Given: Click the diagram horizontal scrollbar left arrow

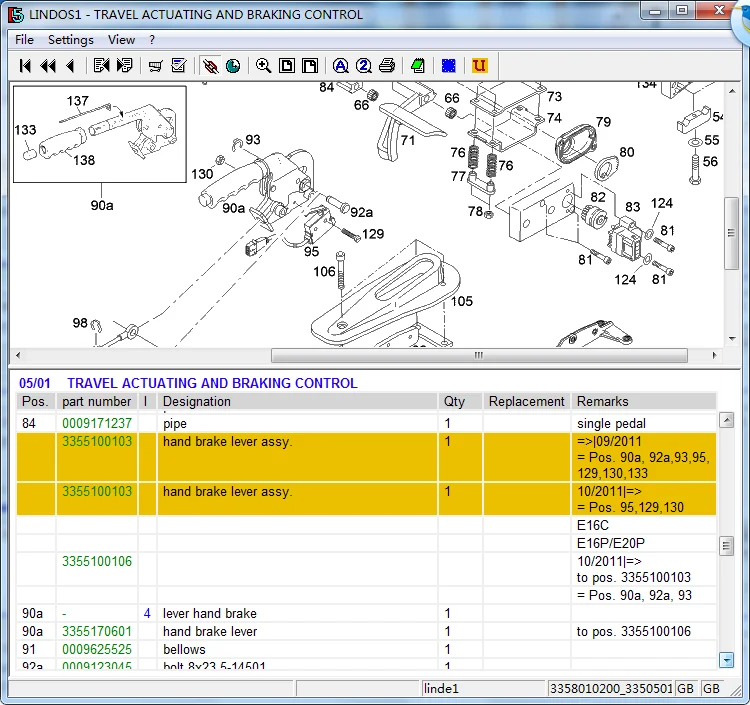Looking at the screenshot, I should (18, 355).
